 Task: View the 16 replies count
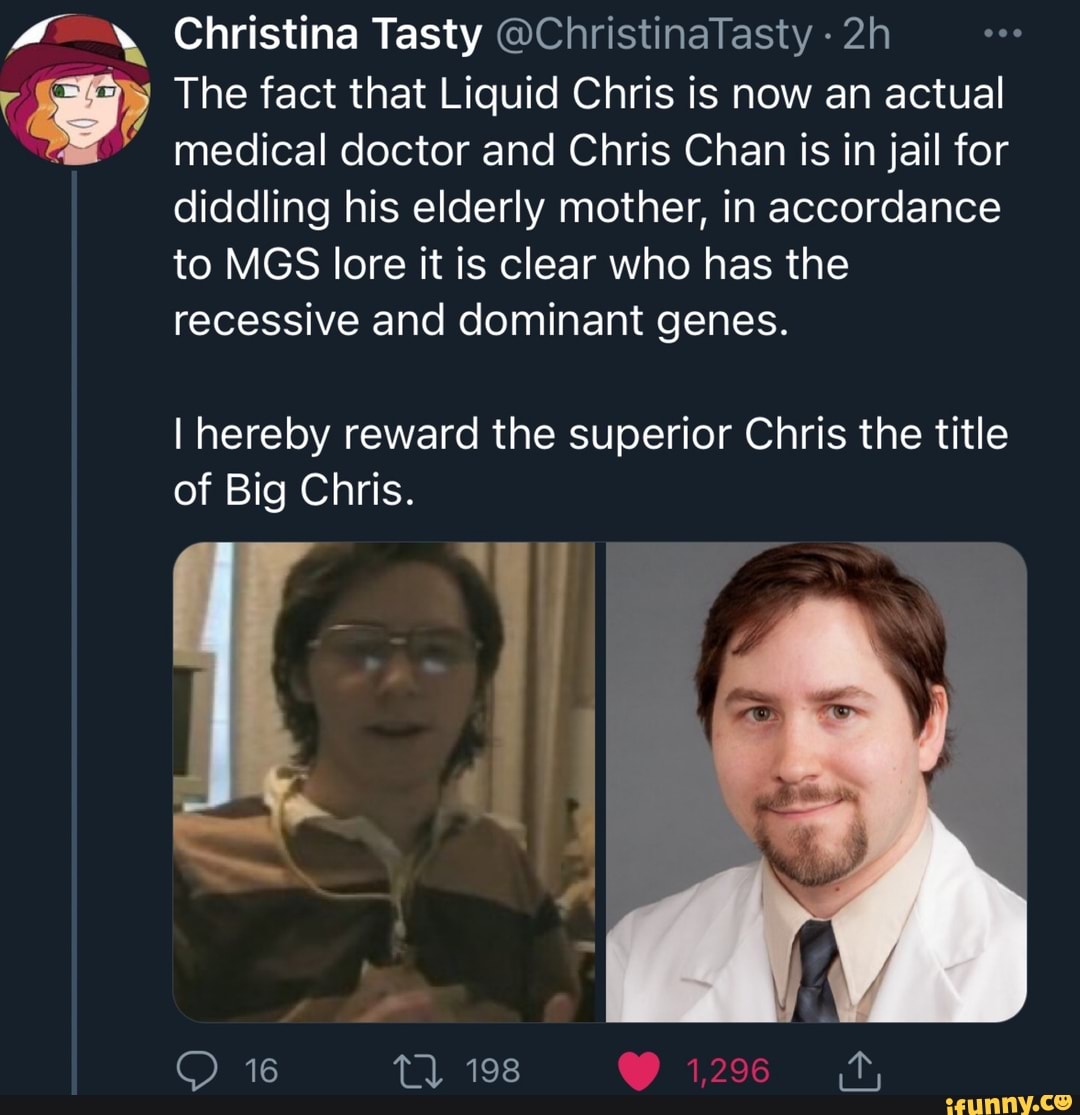click(261, 1071)
